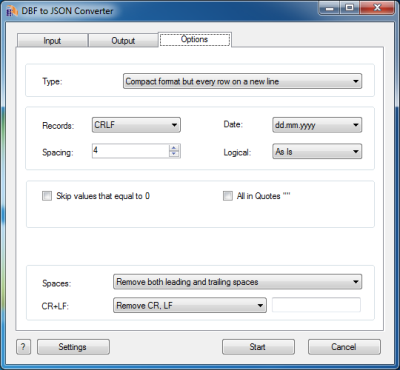The height and width of the screenshot is (370, 400).
Task: Select the Options tab
Action: point(195,39)
